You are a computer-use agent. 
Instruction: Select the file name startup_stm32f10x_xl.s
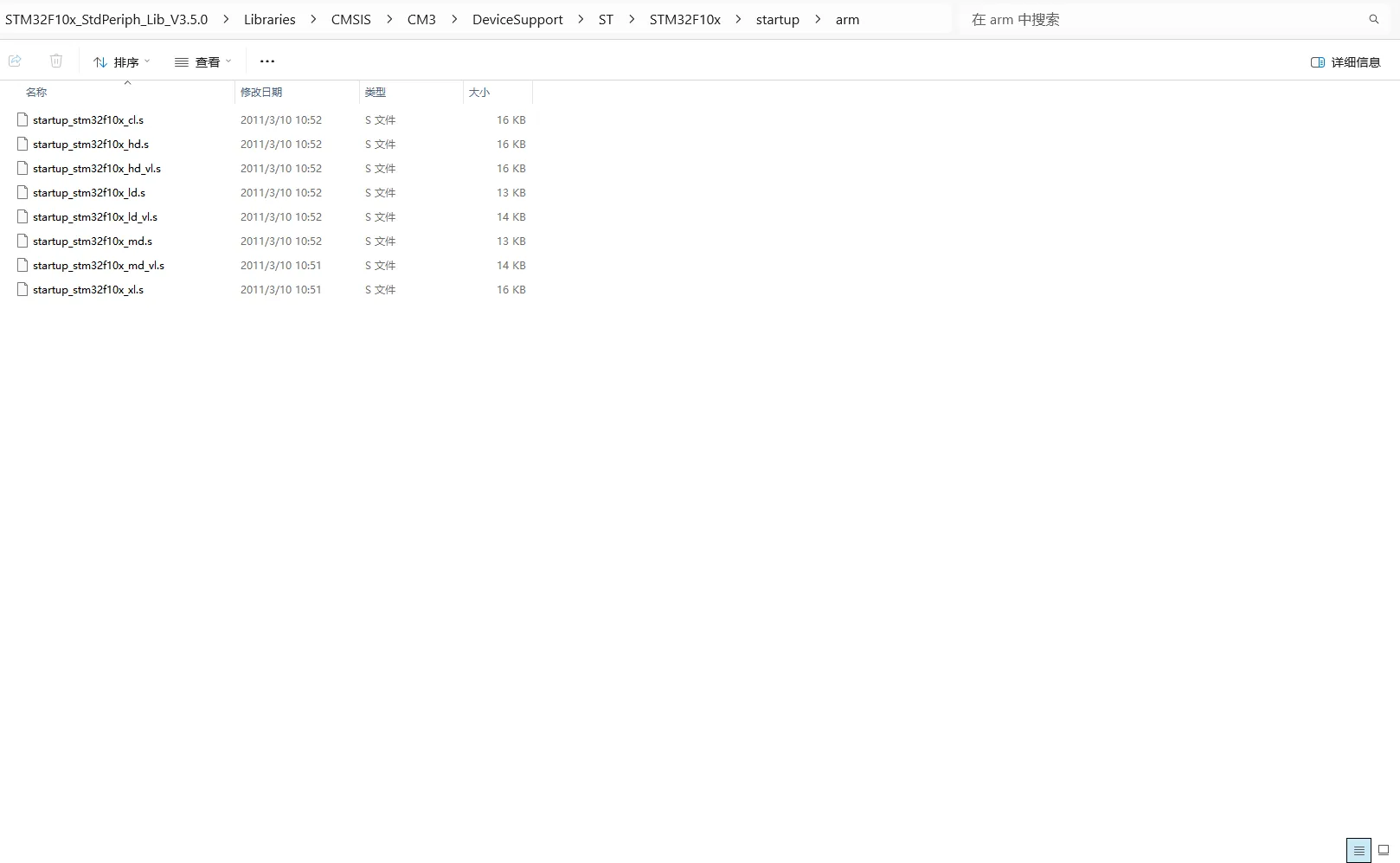[x=88, y=289]
